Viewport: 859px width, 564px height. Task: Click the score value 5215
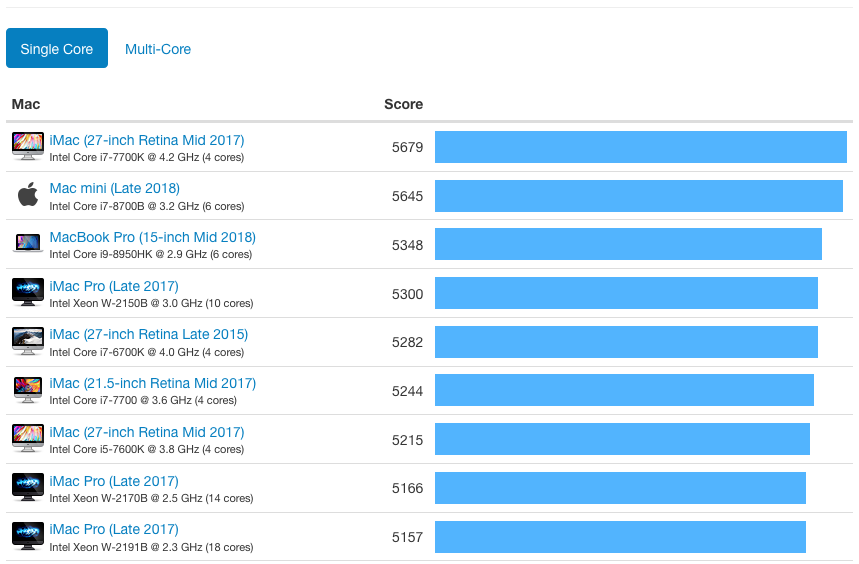[407, 440]
